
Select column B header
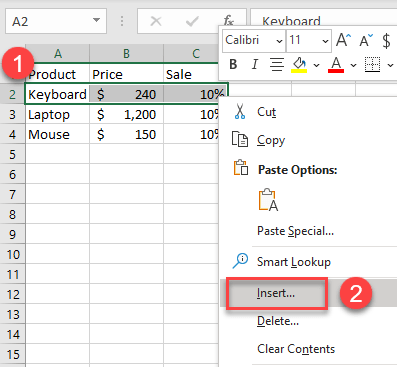[x=126, y=53]
